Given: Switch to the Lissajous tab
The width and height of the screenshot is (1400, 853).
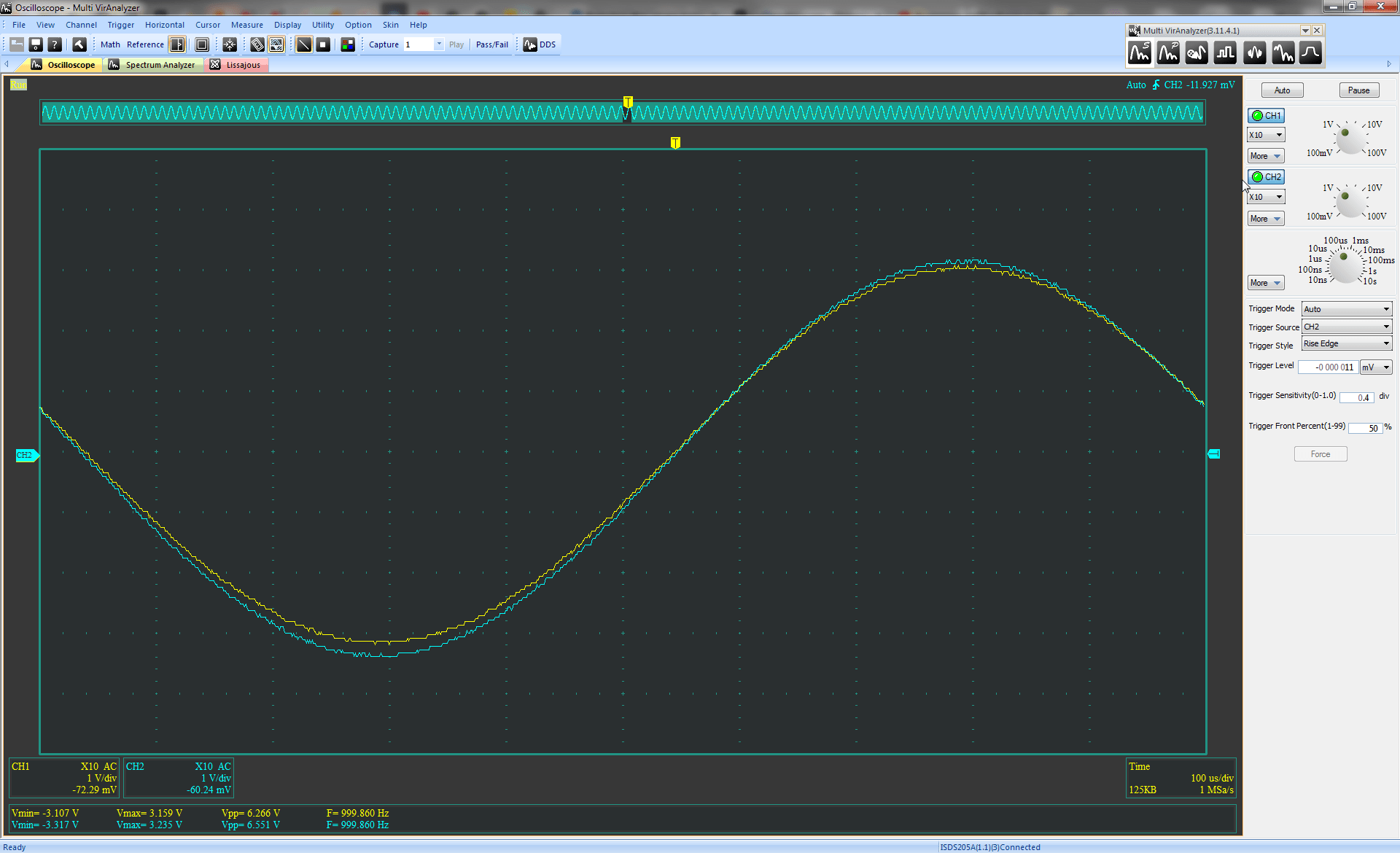Looking at the screenshot, I should [236, 65].
